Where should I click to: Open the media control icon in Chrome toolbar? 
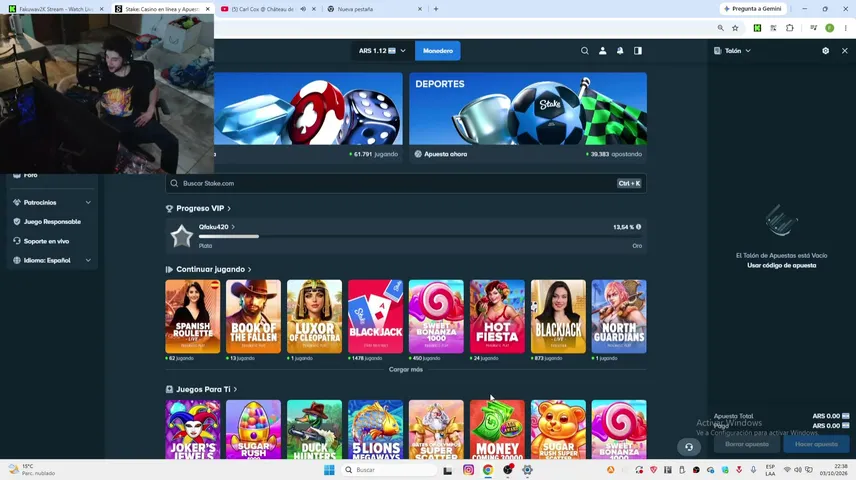click(813, 28)
